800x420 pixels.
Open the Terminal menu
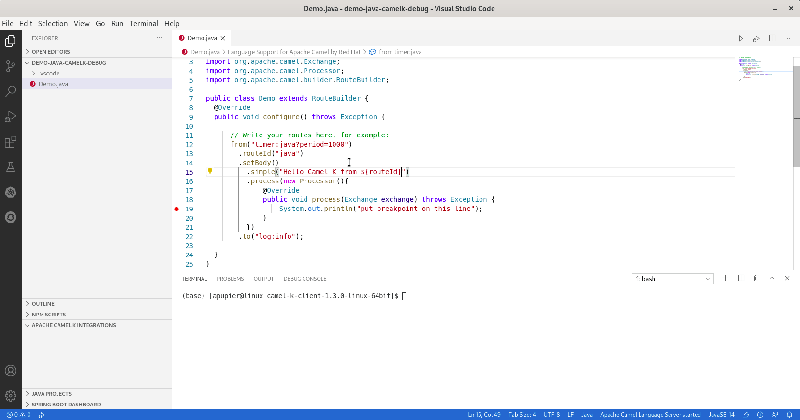[x=144, y=23]
